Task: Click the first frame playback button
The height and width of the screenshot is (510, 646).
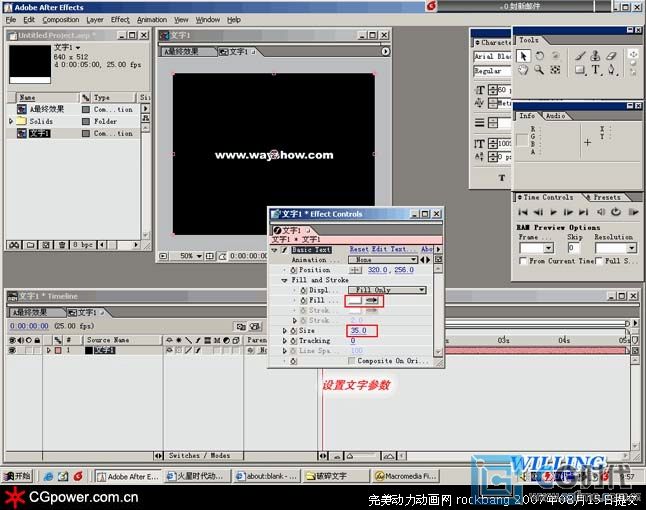Action: [x=523, y=212]
